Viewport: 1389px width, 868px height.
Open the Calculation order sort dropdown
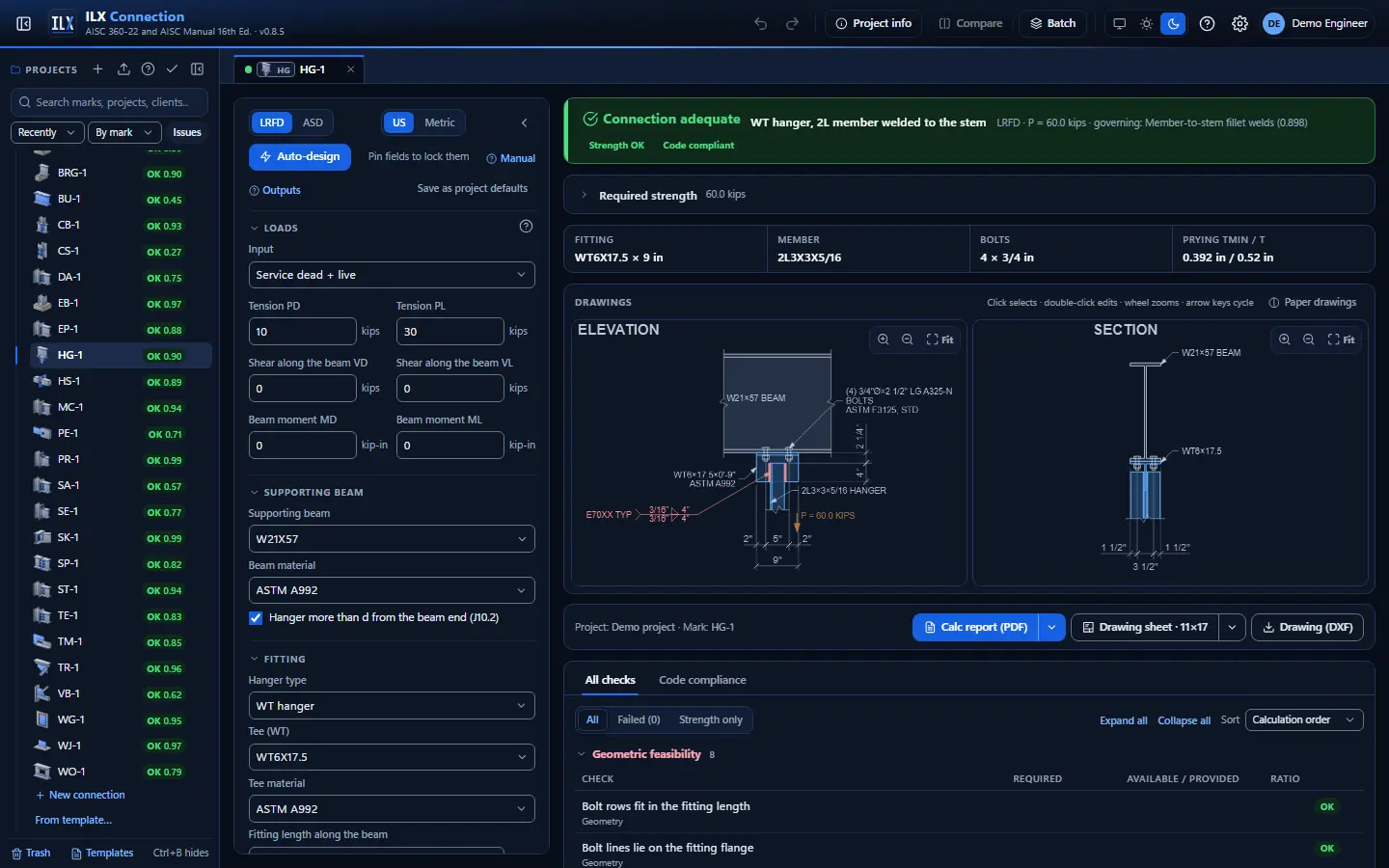tap(1304, 719)
